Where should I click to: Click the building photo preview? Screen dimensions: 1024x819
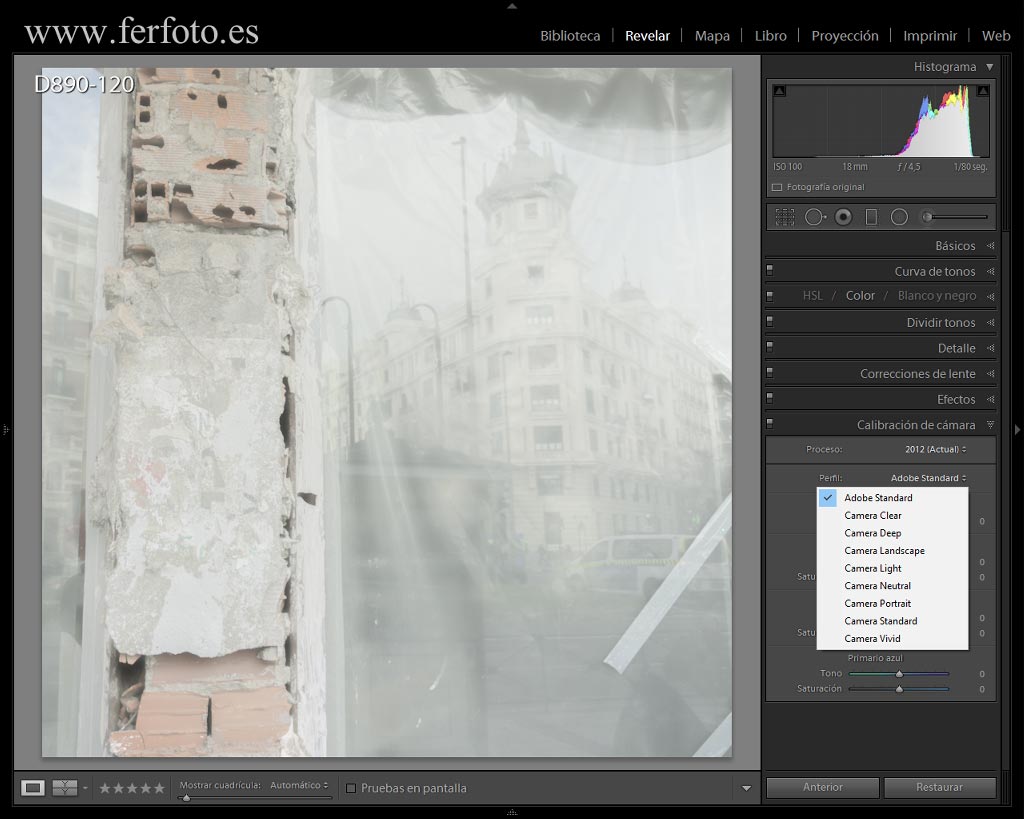(387, 412)
